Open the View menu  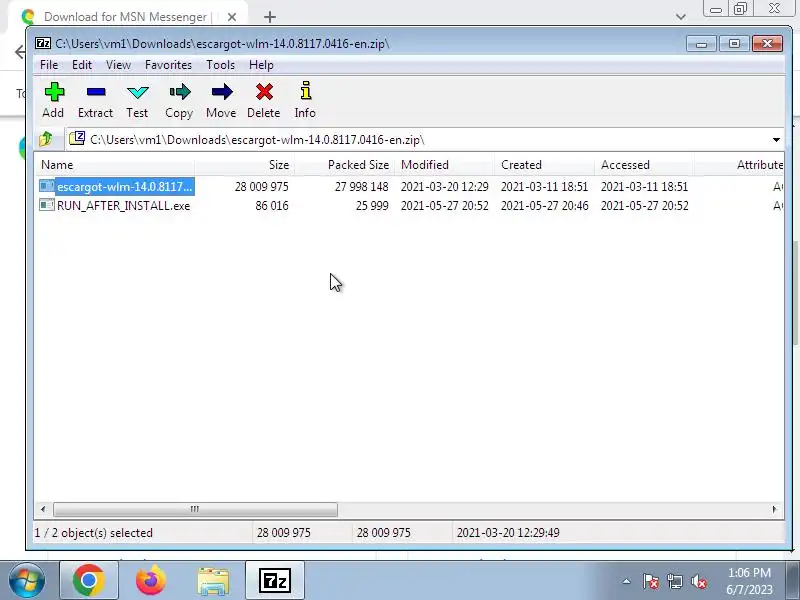tap(118, 65)
